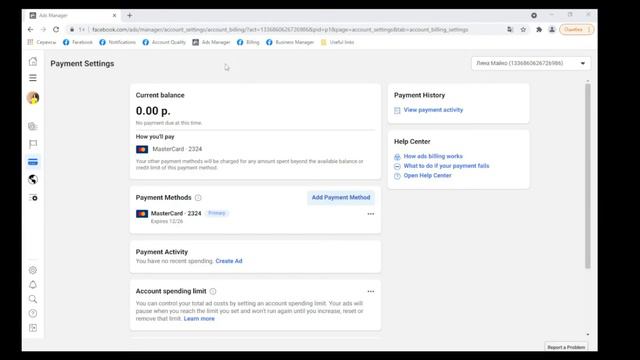The width and height of the screenshot is (640, 360).
Task: Click the browser forward arrow
Action: click(x=43, y=29)
